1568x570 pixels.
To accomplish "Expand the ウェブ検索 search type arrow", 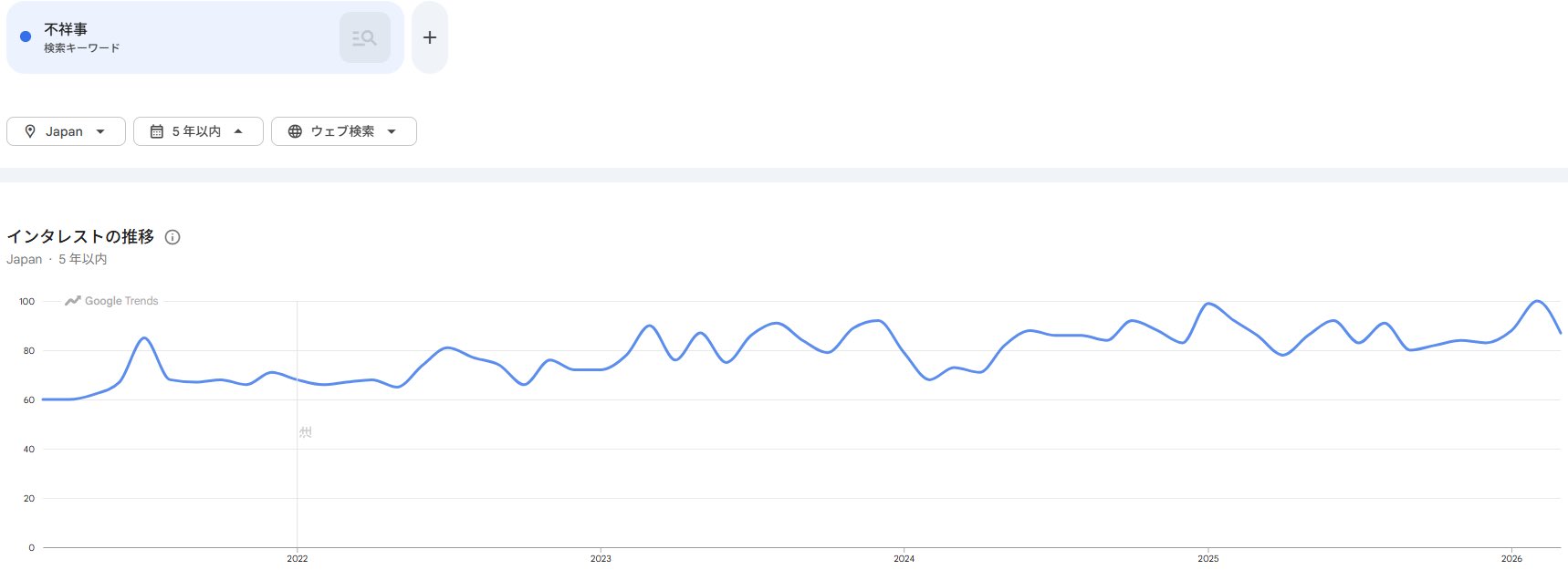I will coord(392,131).
